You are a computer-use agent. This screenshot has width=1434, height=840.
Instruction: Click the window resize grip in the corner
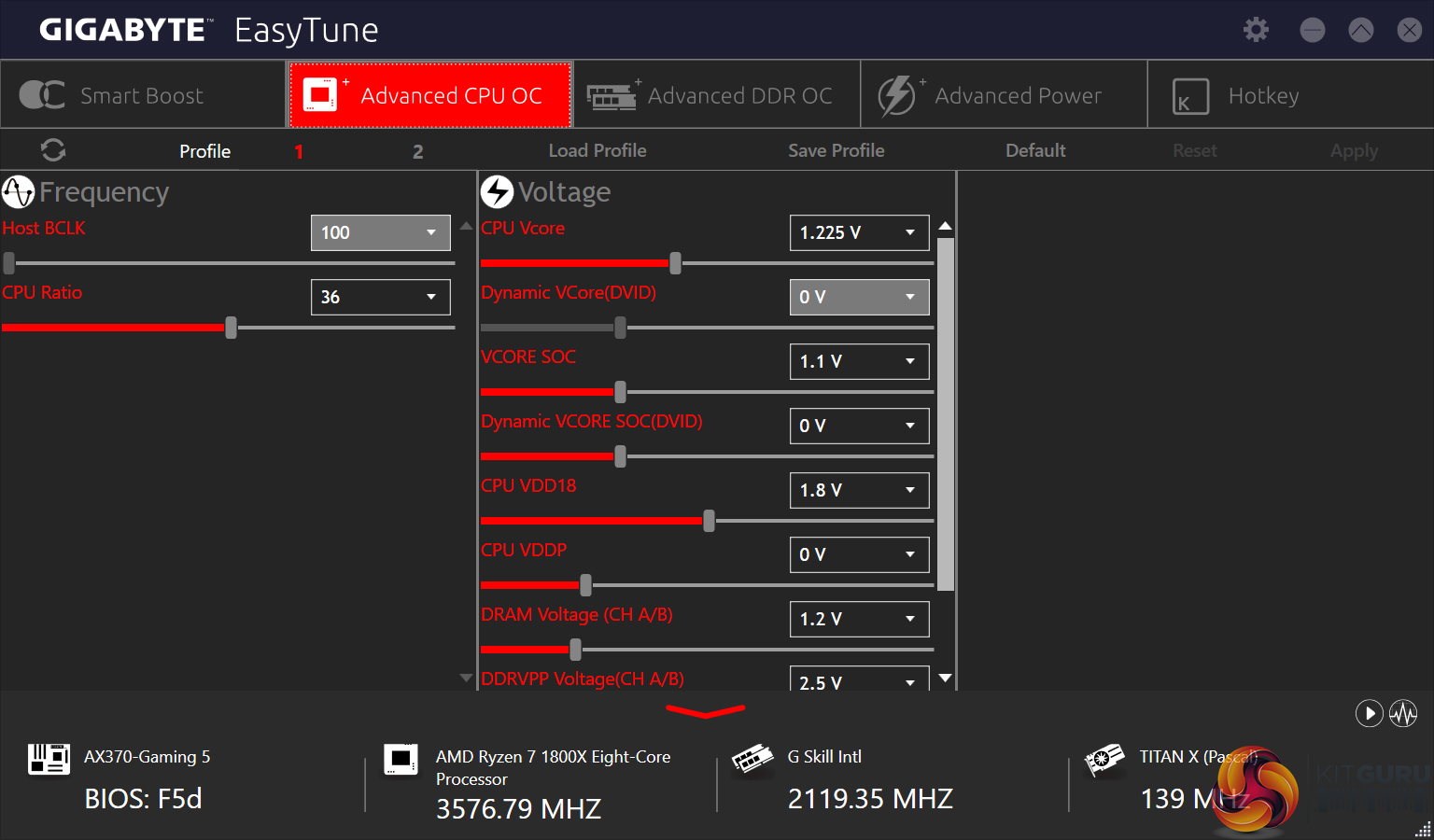coord(1424,830)
